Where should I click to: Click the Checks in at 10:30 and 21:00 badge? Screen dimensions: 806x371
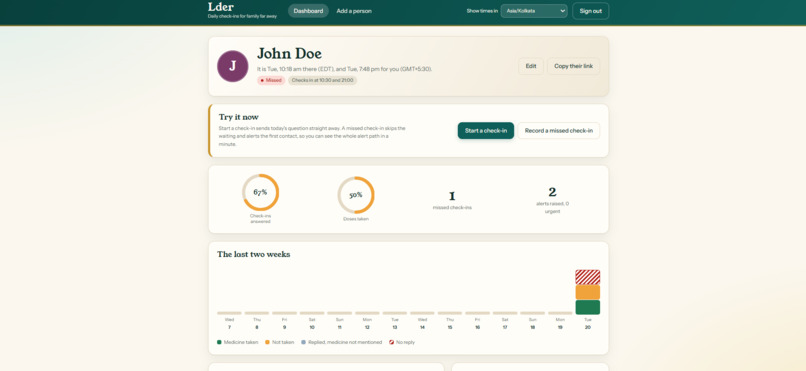pyautogui.click(x=322, y=80)
